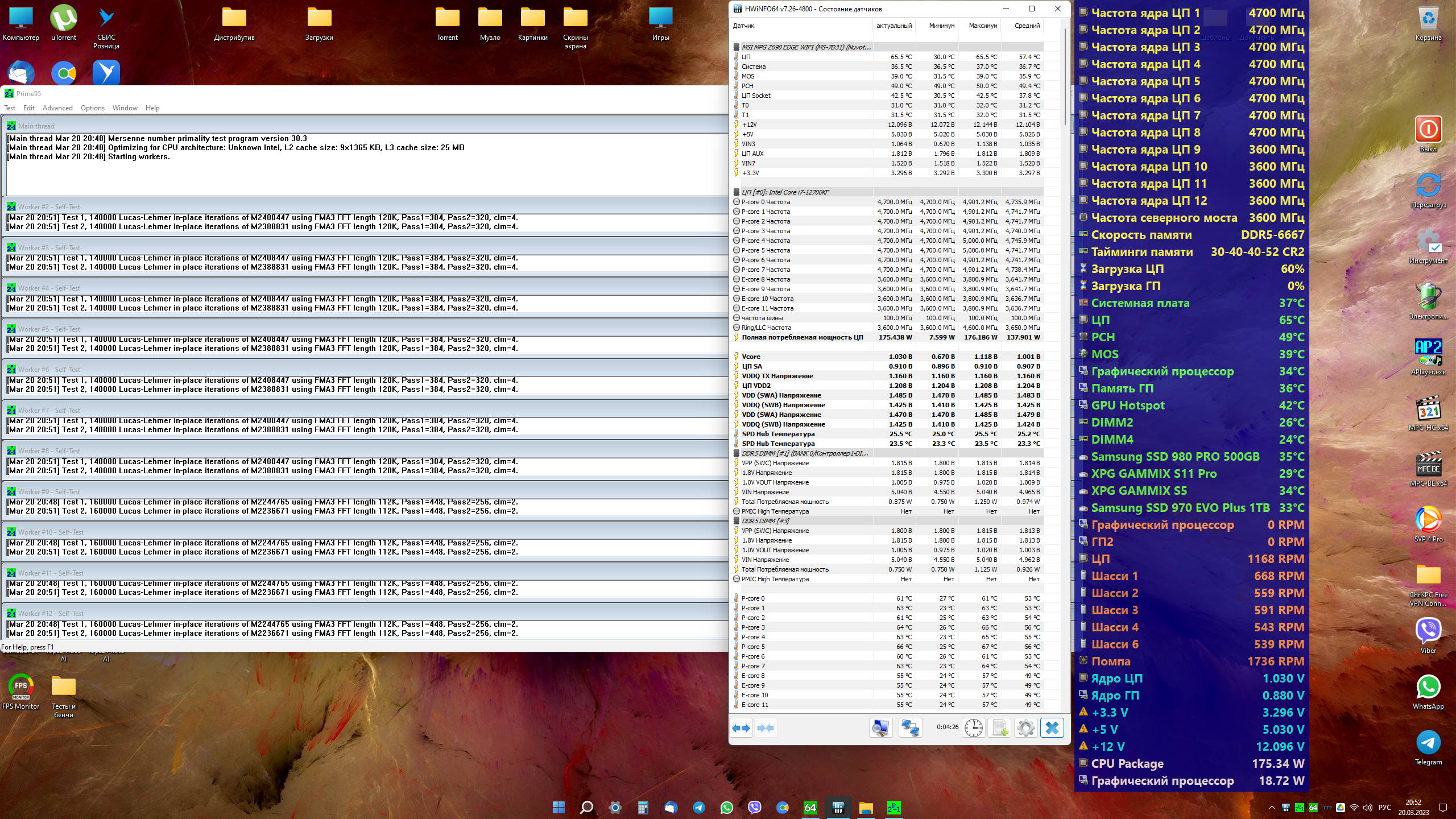Open the HWiNFO sensor summary magnifier icon
This screenshot has width=1456, height=819.
pyautogui.click(x=880, y=728)
